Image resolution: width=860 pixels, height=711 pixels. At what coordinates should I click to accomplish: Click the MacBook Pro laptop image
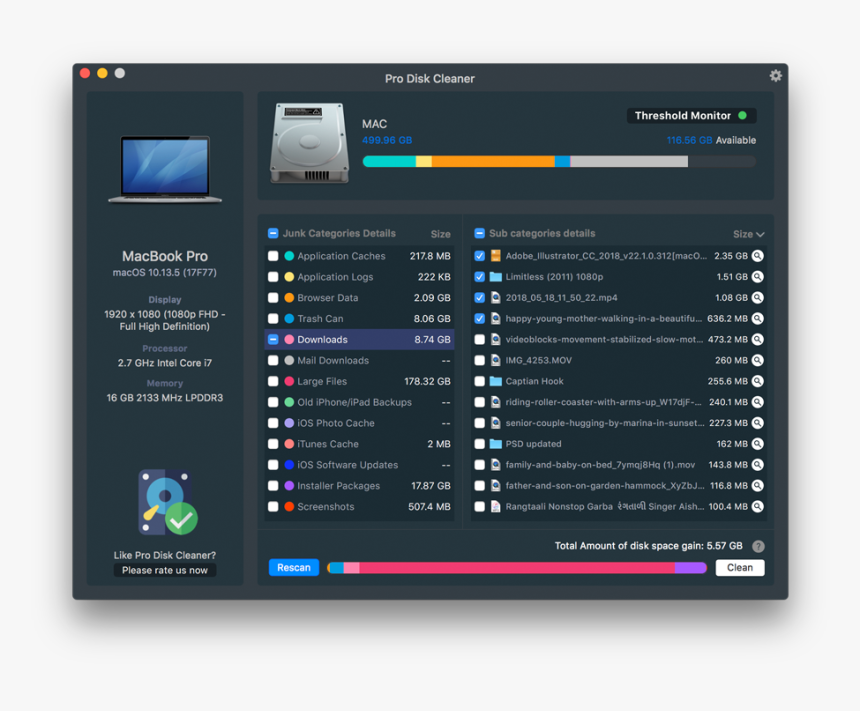coord(165,170)
